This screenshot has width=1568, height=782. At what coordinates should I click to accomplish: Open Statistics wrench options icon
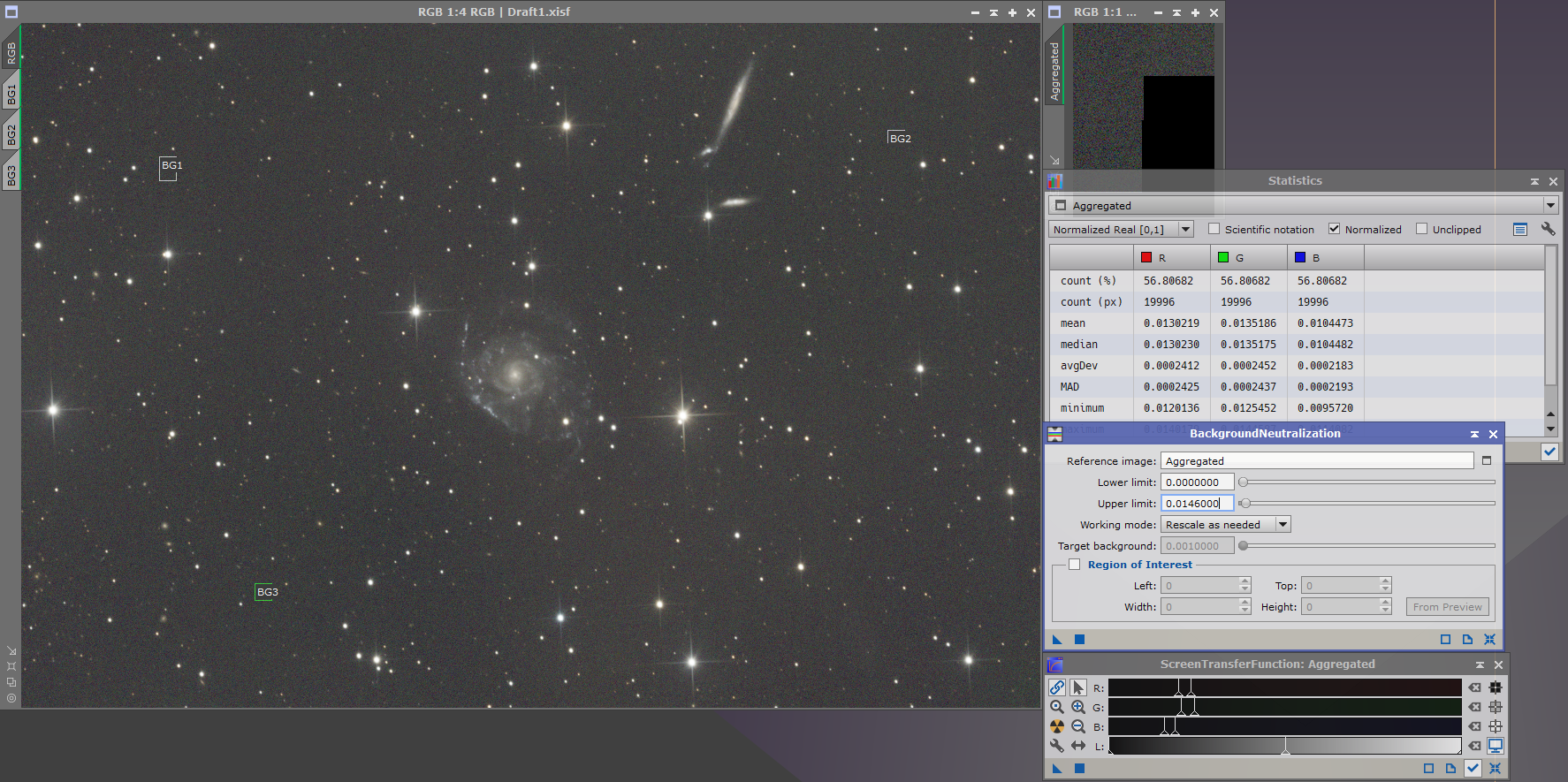tap(1548, 229)
